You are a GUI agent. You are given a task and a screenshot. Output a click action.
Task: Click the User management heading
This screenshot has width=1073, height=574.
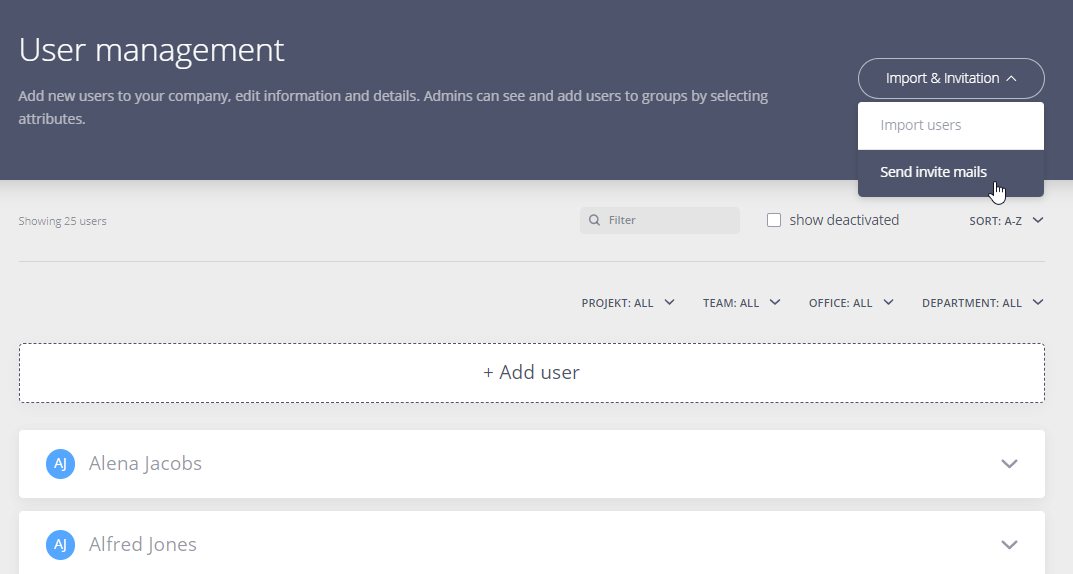pyautogui.click(x=151, y=50)
